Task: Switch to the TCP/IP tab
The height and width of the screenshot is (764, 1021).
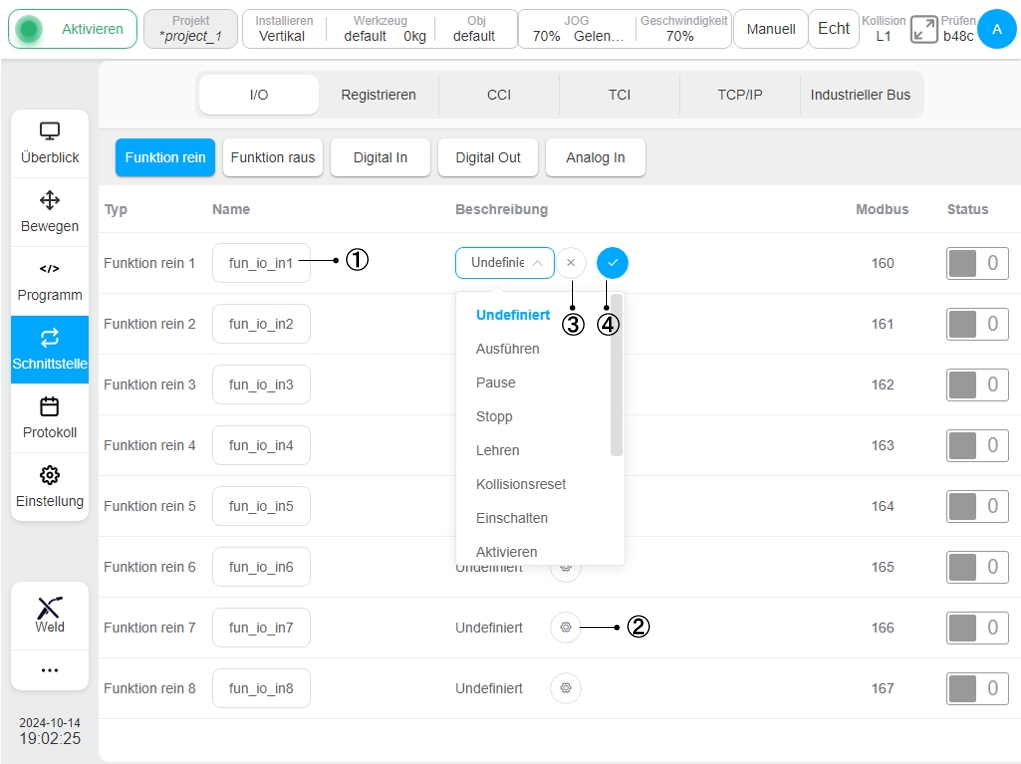Action: coord(740,94)
